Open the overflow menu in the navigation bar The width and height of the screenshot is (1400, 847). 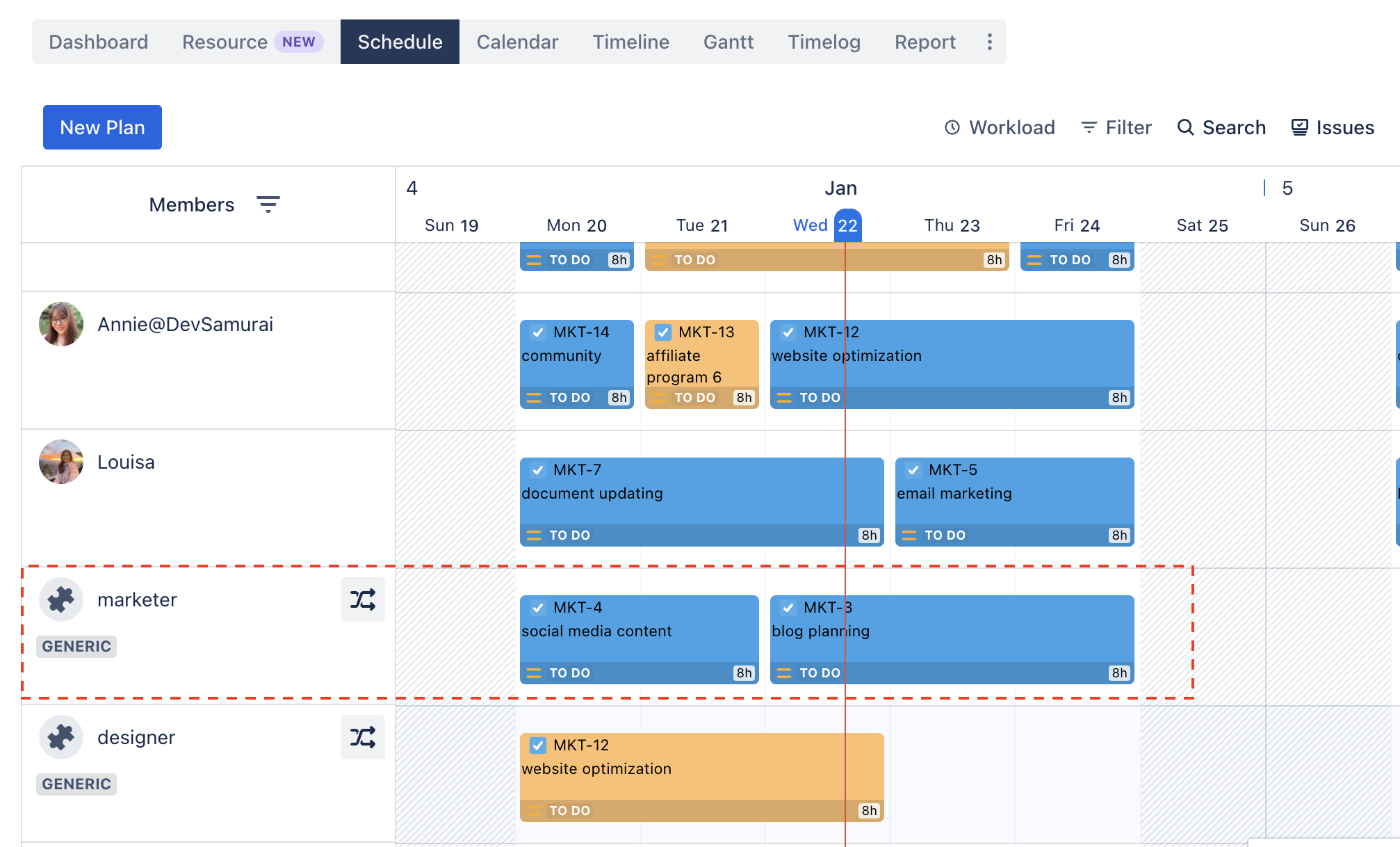click(x=989, y=42)
